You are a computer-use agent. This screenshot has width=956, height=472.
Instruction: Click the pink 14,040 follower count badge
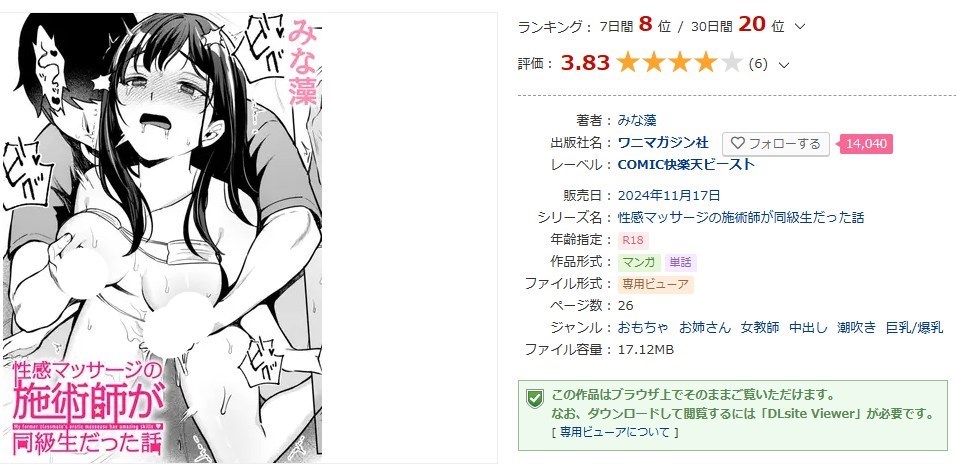click(x=866, y=144)
